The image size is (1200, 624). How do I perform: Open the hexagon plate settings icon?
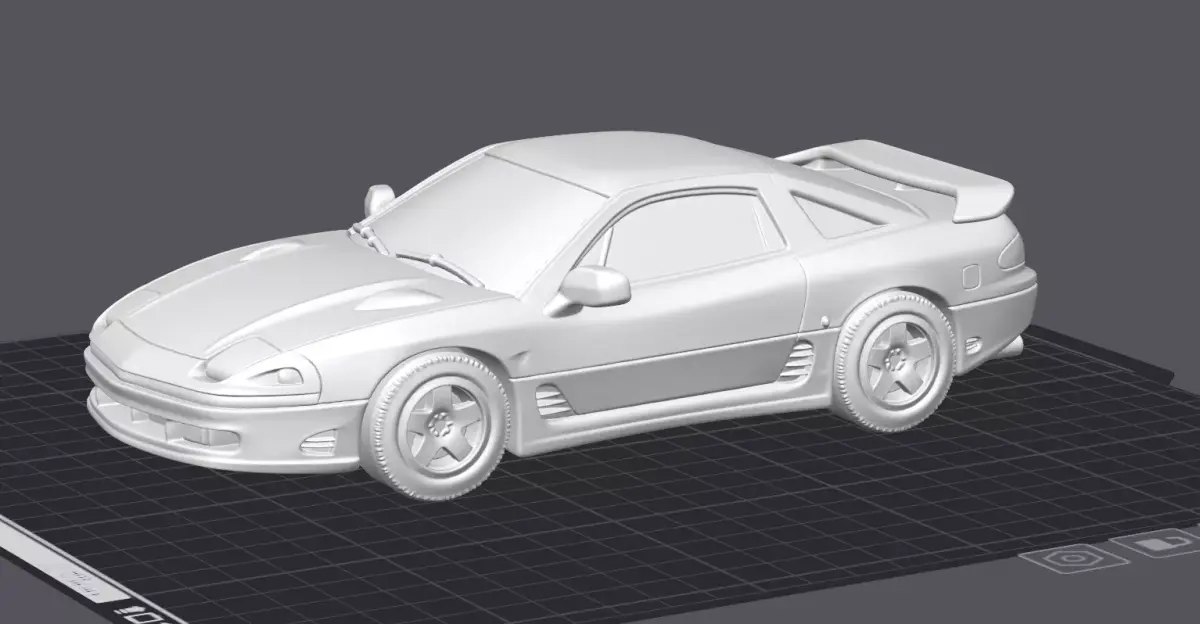[x=1076, y=559]
